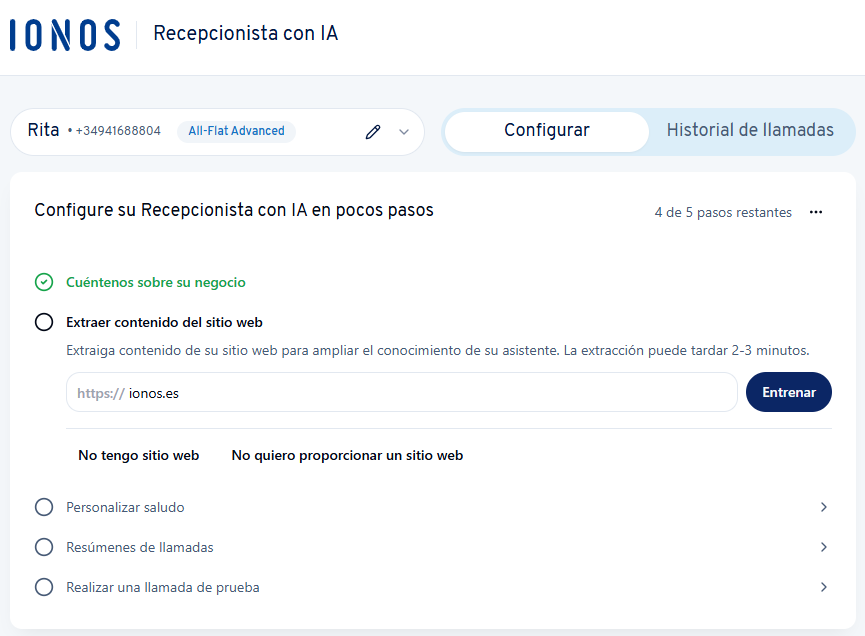Click the No tengo sitio web link
The image size is (865, 636).
tap(138, 454)
